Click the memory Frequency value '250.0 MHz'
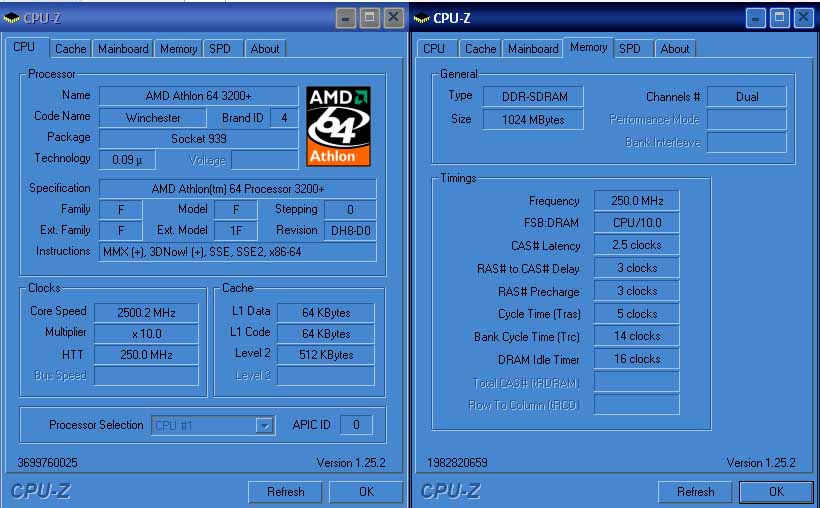Viewport: 820px width, 508px height. [x=636, y=201]
